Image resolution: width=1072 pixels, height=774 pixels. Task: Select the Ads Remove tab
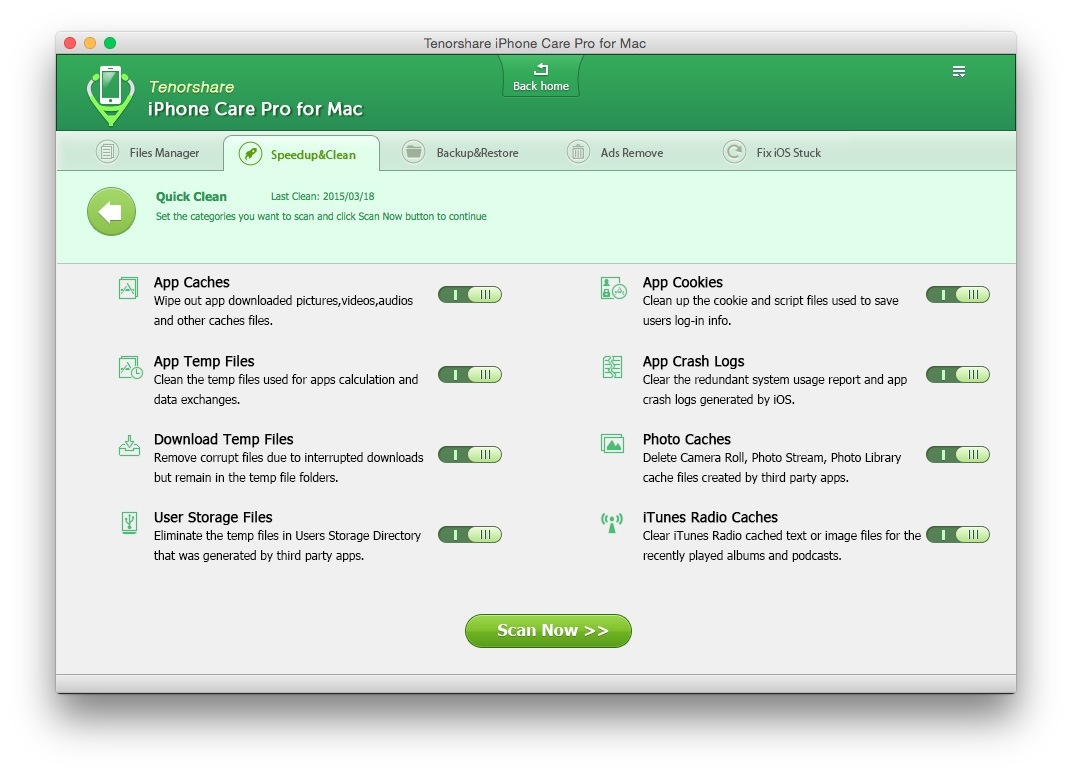[615, 153]
